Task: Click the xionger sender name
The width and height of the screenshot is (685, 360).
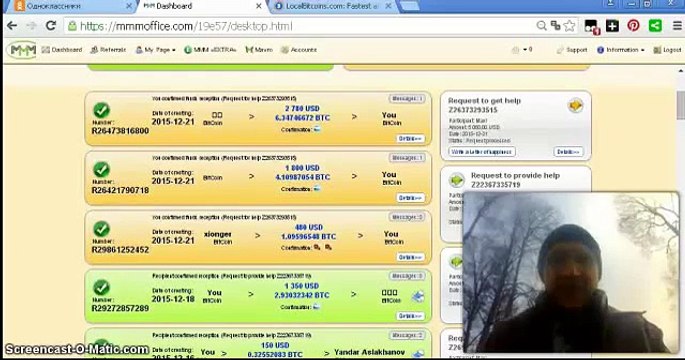Action: click(218, 234)
